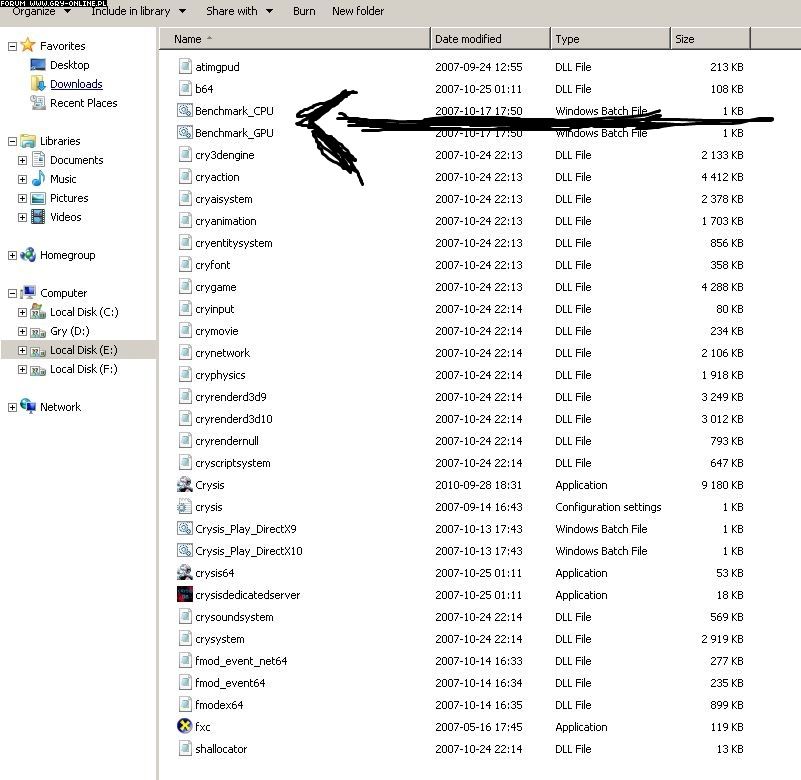Click the Libraries icon in sidebar
801x780 pixels.
[x=28, y=140]
